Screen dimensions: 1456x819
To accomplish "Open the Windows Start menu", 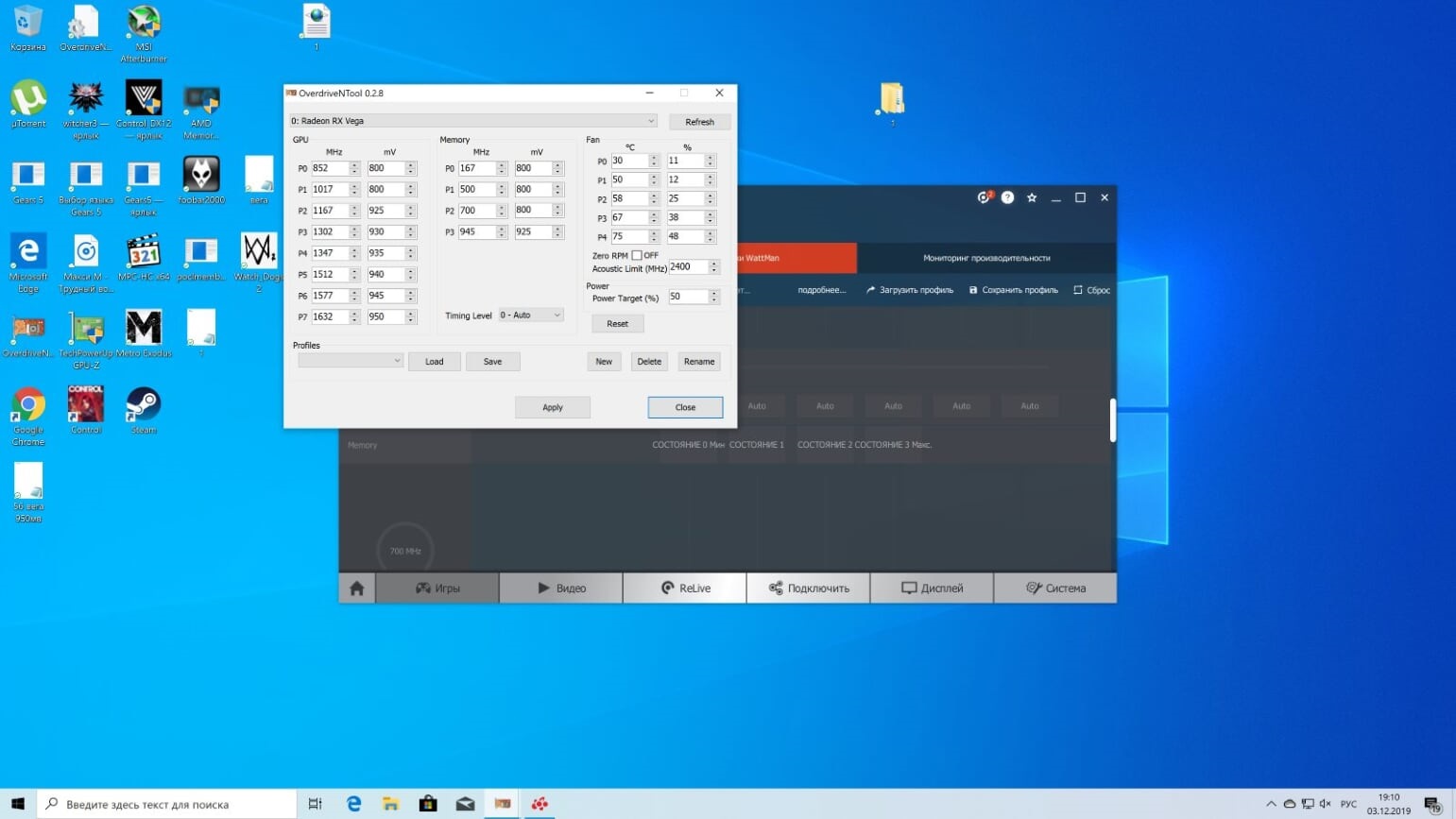I will tap(18, 804).
